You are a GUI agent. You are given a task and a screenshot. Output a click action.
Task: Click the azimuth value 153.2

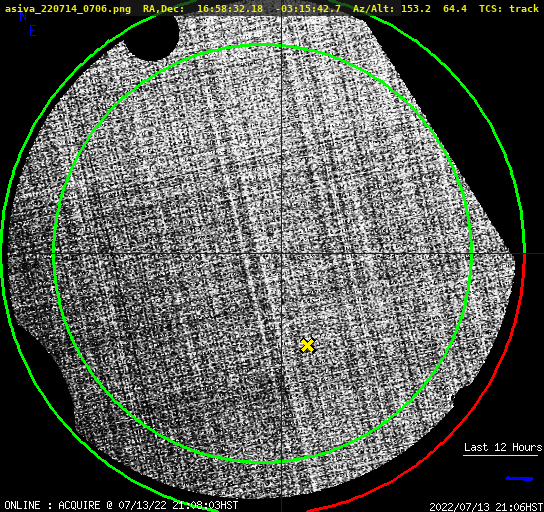pos(416,8)
